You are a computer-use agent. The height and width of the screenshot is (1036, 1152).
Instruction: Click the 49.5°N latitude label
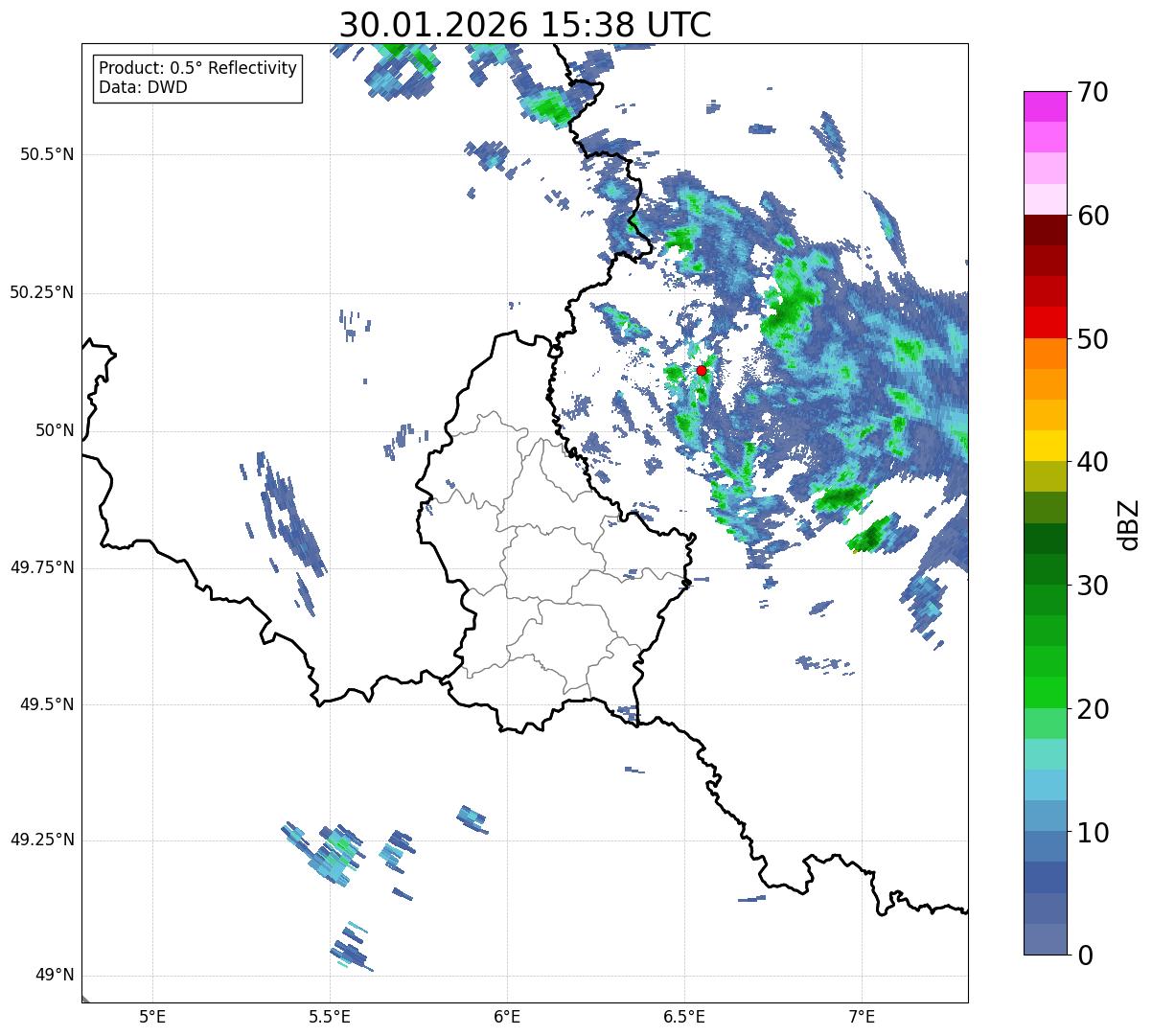47,704
